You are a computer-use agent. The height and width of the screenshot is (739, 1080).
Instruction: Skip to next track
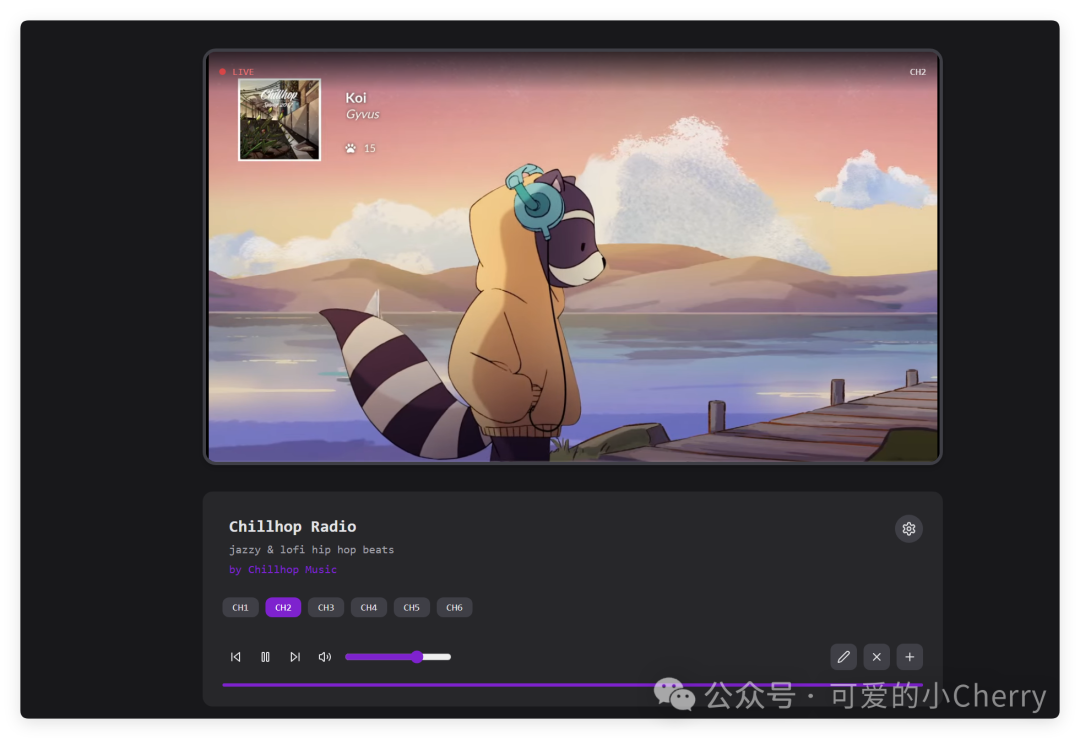[295, 657]
